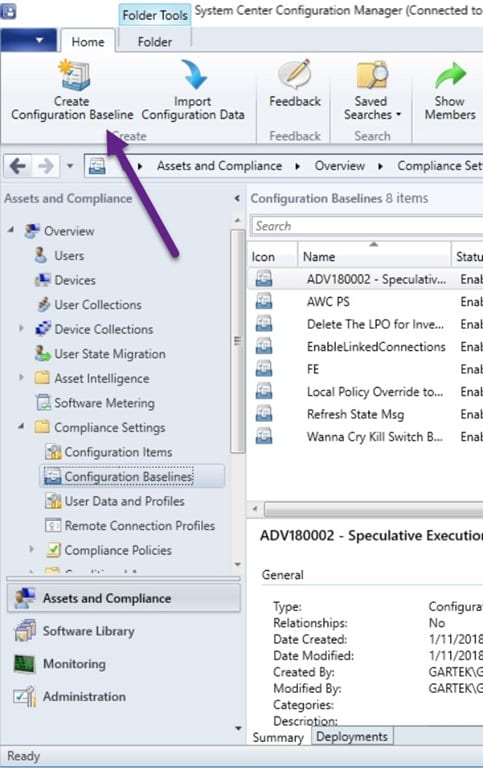Switch to the Folder ribbon tab
Viewport: 483px width, 768px height.
(x=155, y=42)
